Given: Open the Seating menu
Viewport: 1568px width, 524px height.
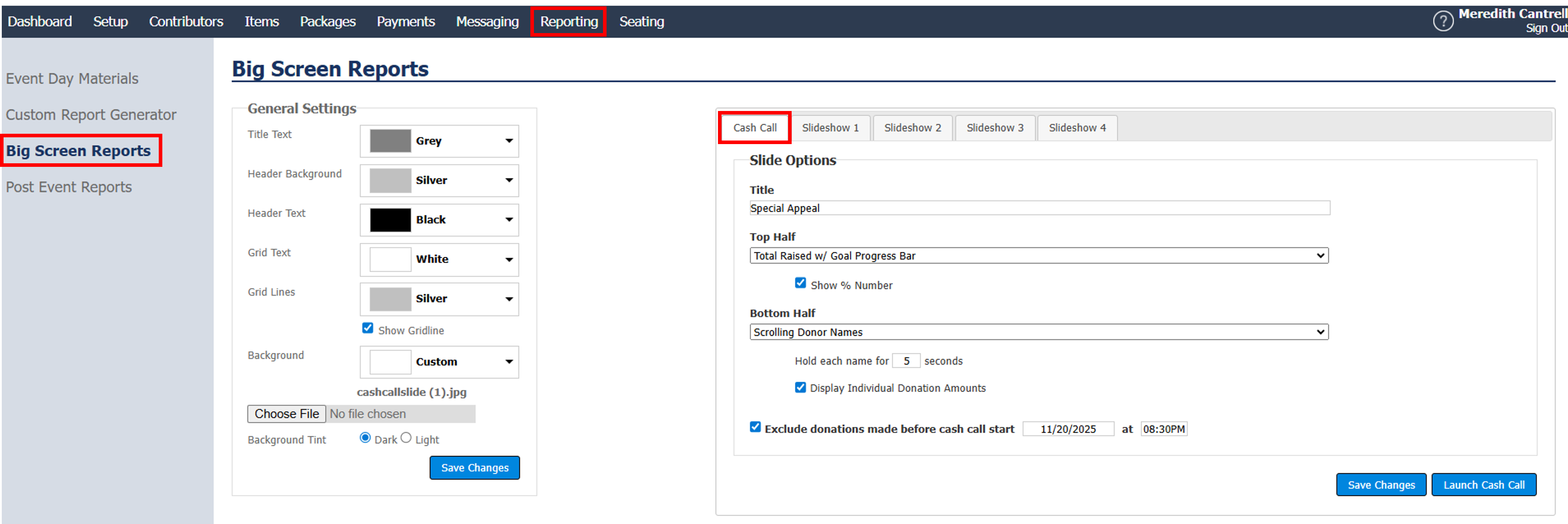Looking at the screenshot, I should click(x=641, y=22).
